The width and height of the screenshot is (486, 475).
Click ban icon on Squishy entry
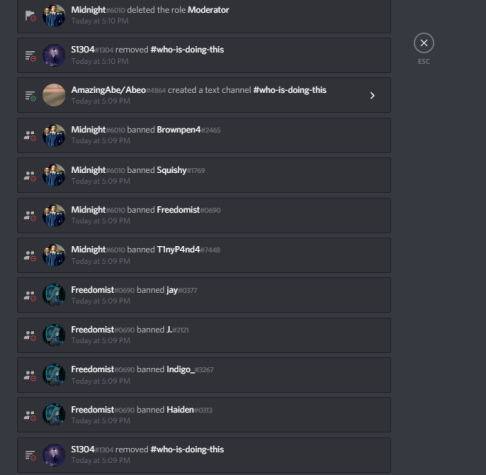tap(30, 175)
